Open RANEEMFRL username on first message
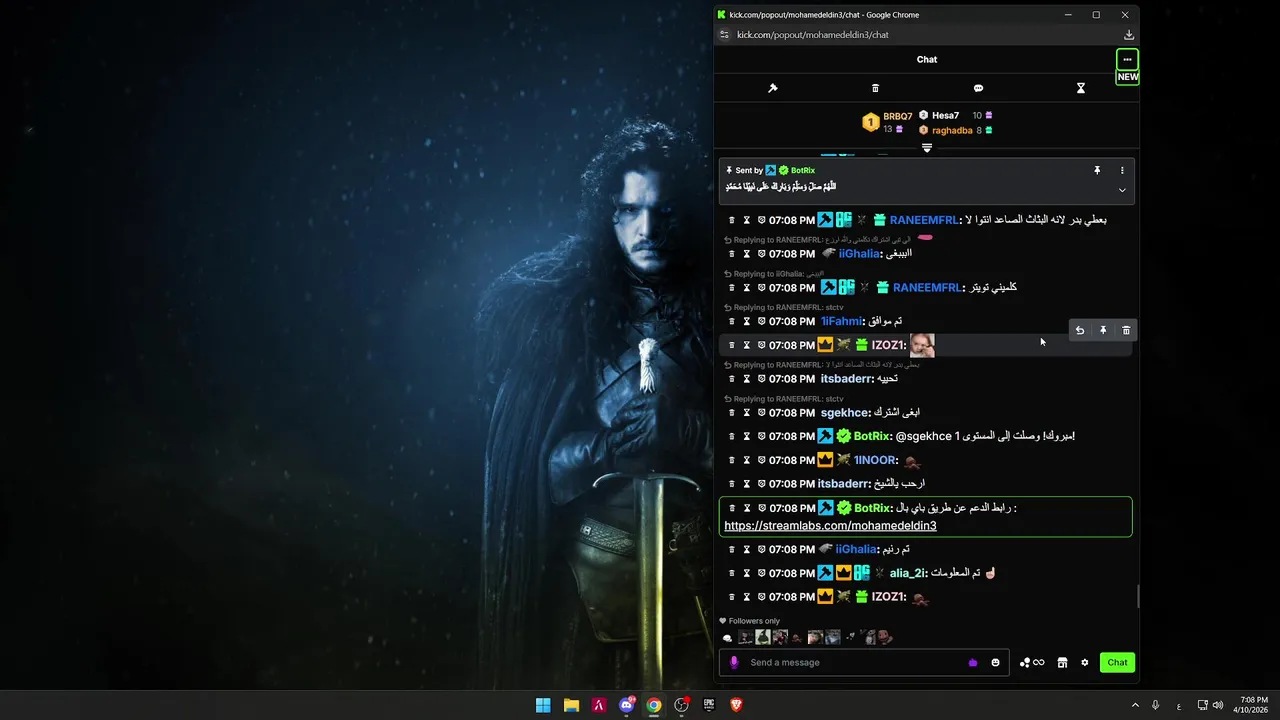 [923, 220]
